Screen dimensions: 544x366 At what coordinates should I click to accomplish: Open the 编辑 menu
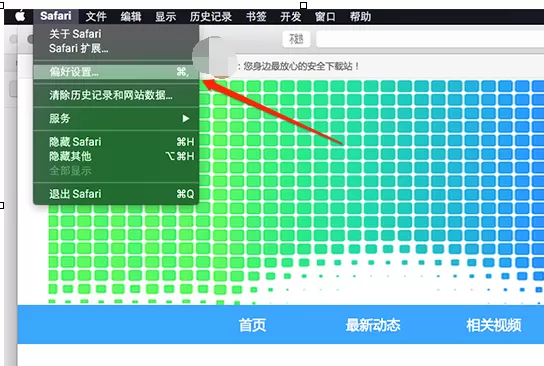tap(131, 16)
